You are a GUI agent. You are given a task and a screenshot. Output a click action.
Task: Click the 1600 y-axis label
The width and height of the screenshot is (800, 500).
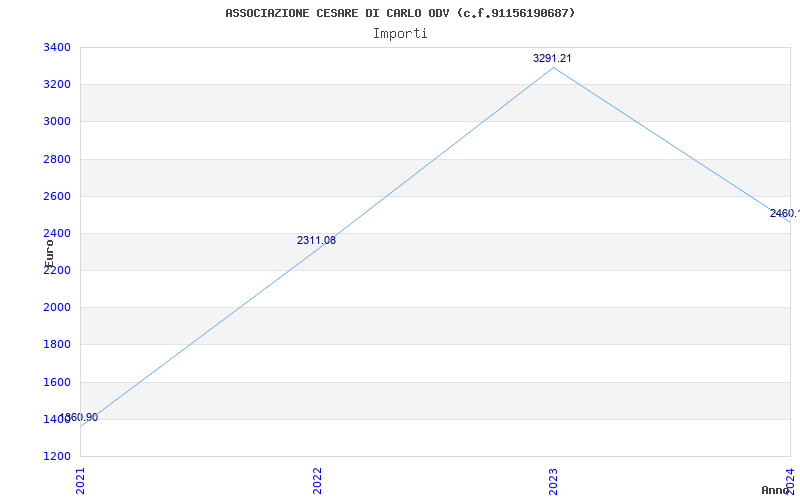tap(57, 382)
